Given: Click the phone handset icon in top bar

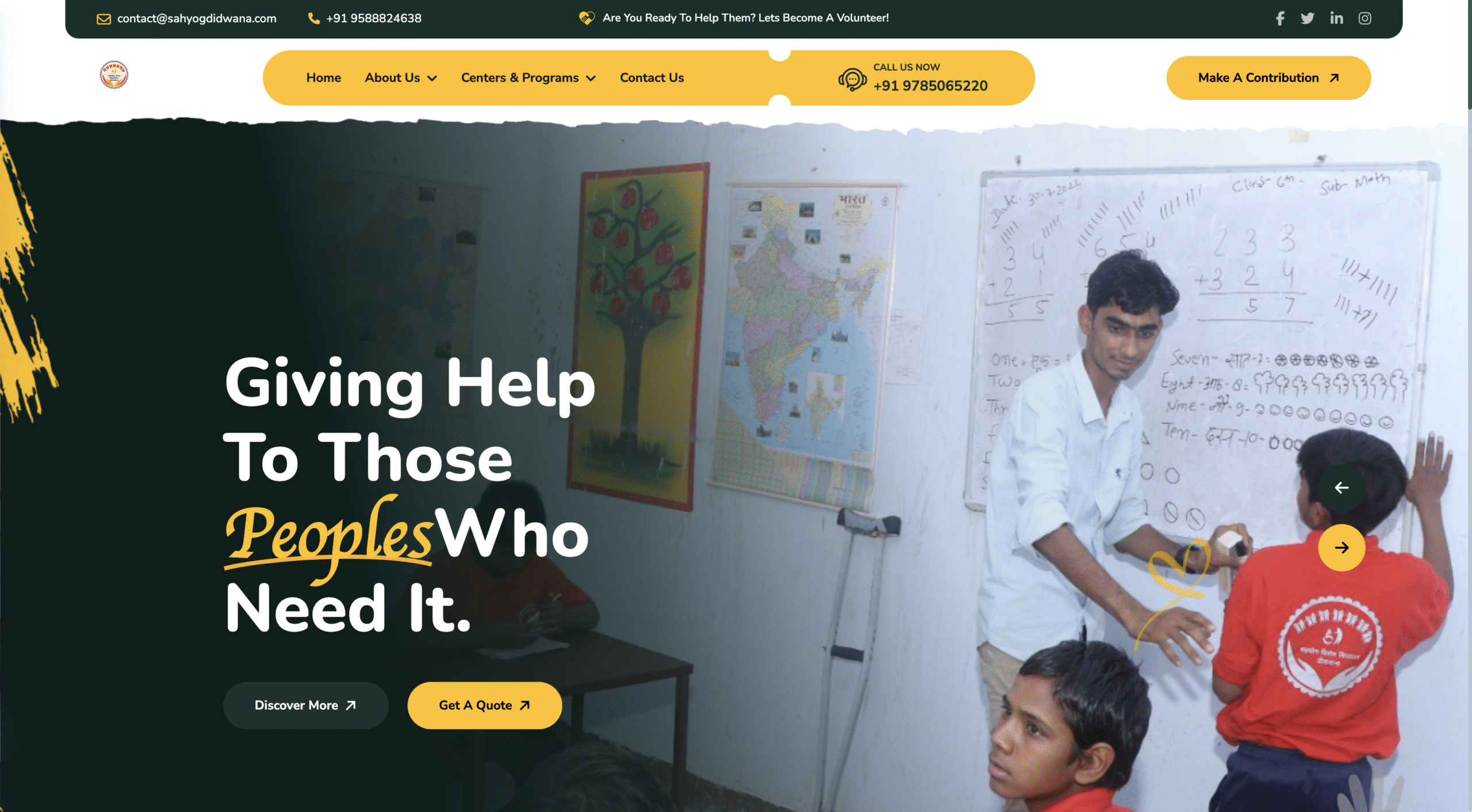Looking at the screenshot, I should tap(313, 18).
